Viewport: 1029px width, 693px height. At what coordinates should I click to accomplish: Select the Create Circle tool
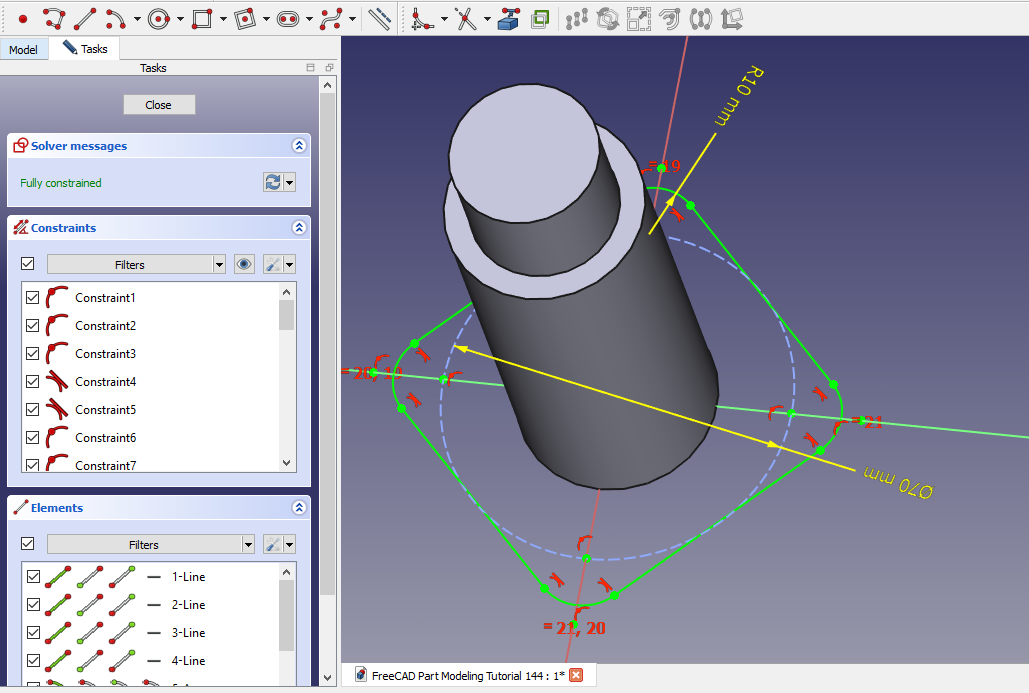(158, 18)
